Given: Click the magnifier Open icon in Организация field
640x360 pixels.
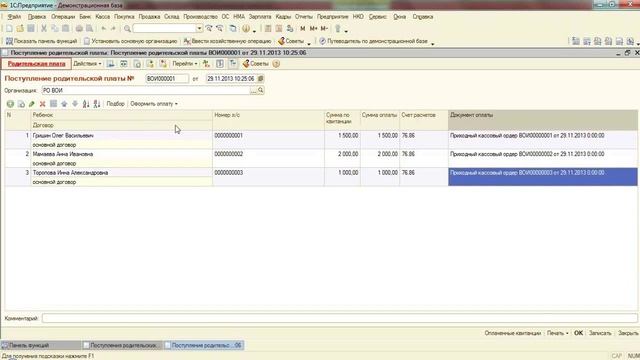Looking at the screenshot, I should pos(260,90).
